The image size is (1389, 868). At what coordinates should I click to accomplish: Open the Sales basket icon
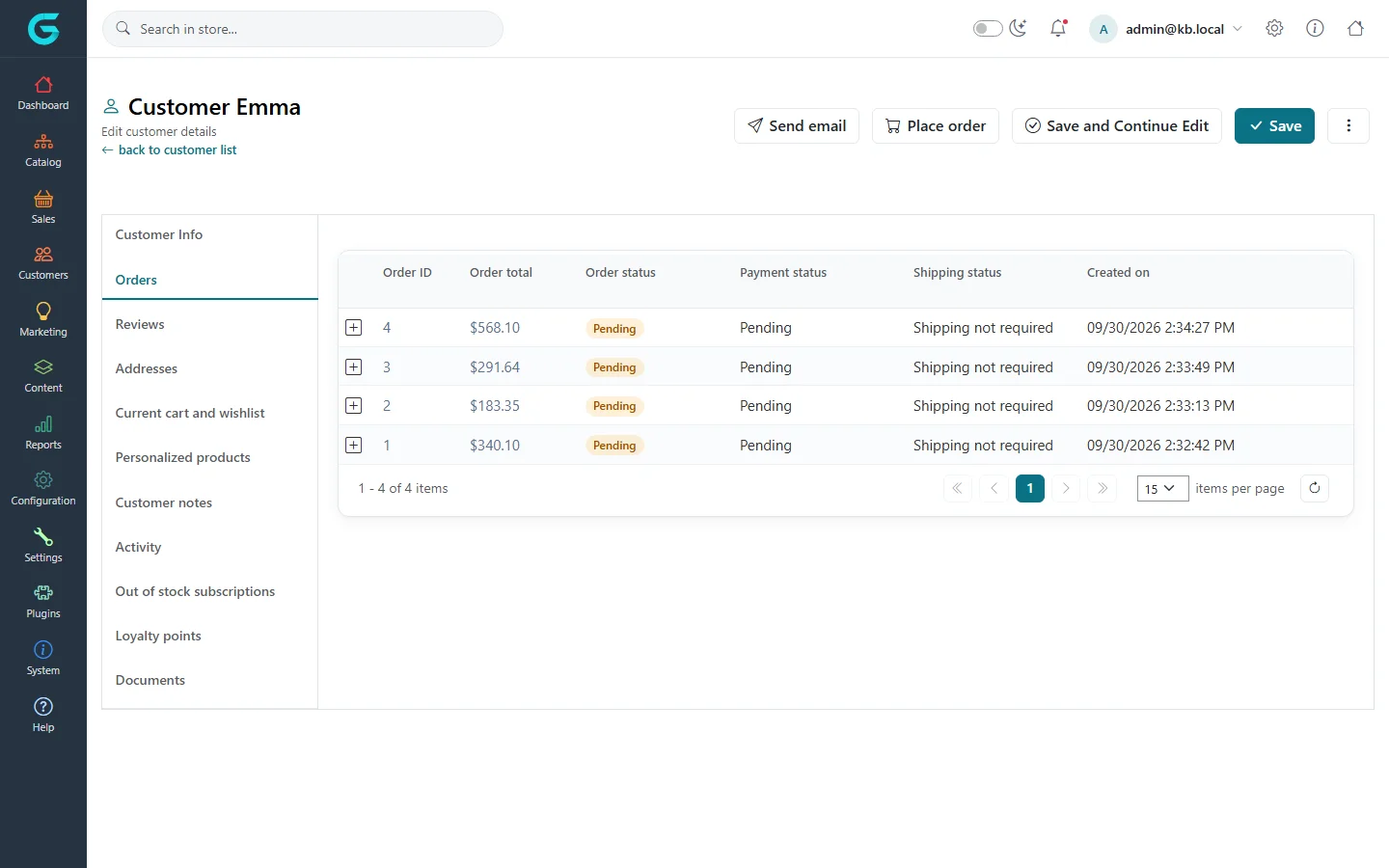43,199
